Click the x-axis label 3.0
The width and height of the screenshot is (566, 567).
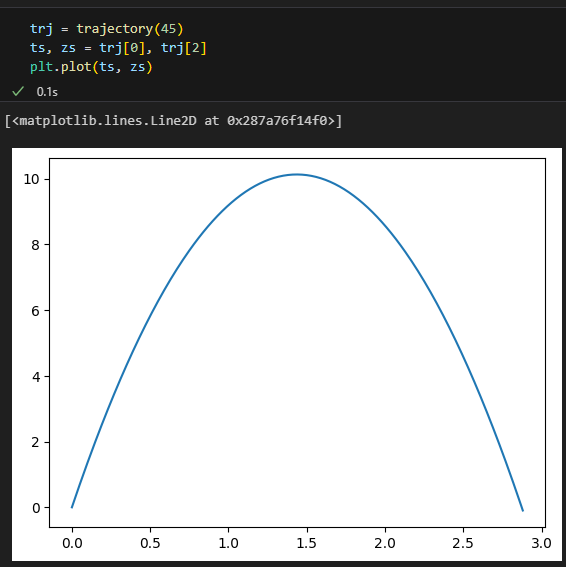(x=541, y=543)
